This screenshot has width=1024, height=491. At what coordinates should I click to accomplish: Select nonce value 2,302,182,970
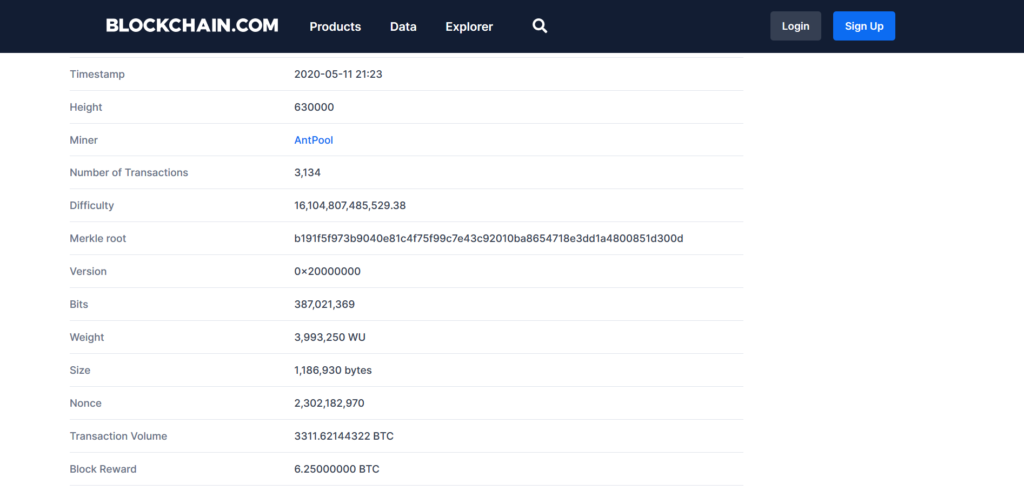pyautogui.click(x=329, y=404)
